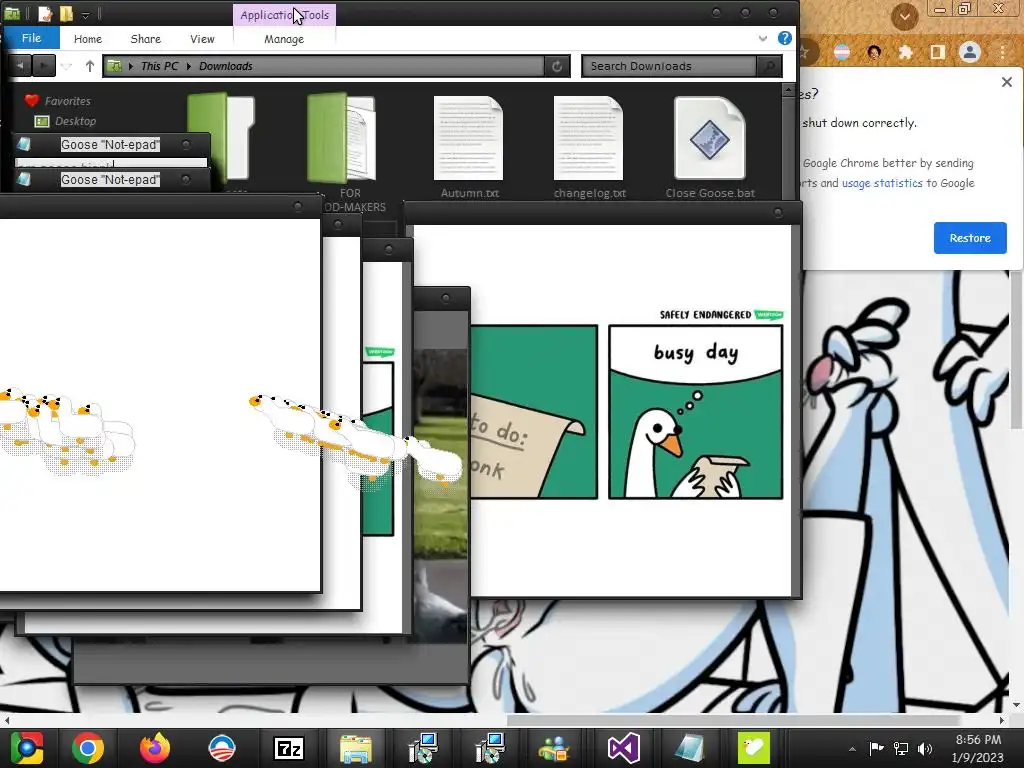Open the Manage tab under Application Tools
The width and height of the screenshot is (1024, 768).
tap(284, 39)
